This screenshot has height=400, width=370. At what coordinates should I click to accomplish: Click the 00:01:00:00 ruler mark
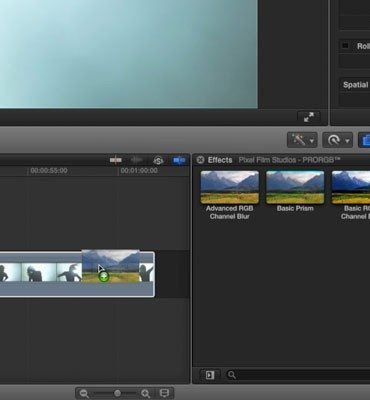pyautogui.click(x=139, y=171)
